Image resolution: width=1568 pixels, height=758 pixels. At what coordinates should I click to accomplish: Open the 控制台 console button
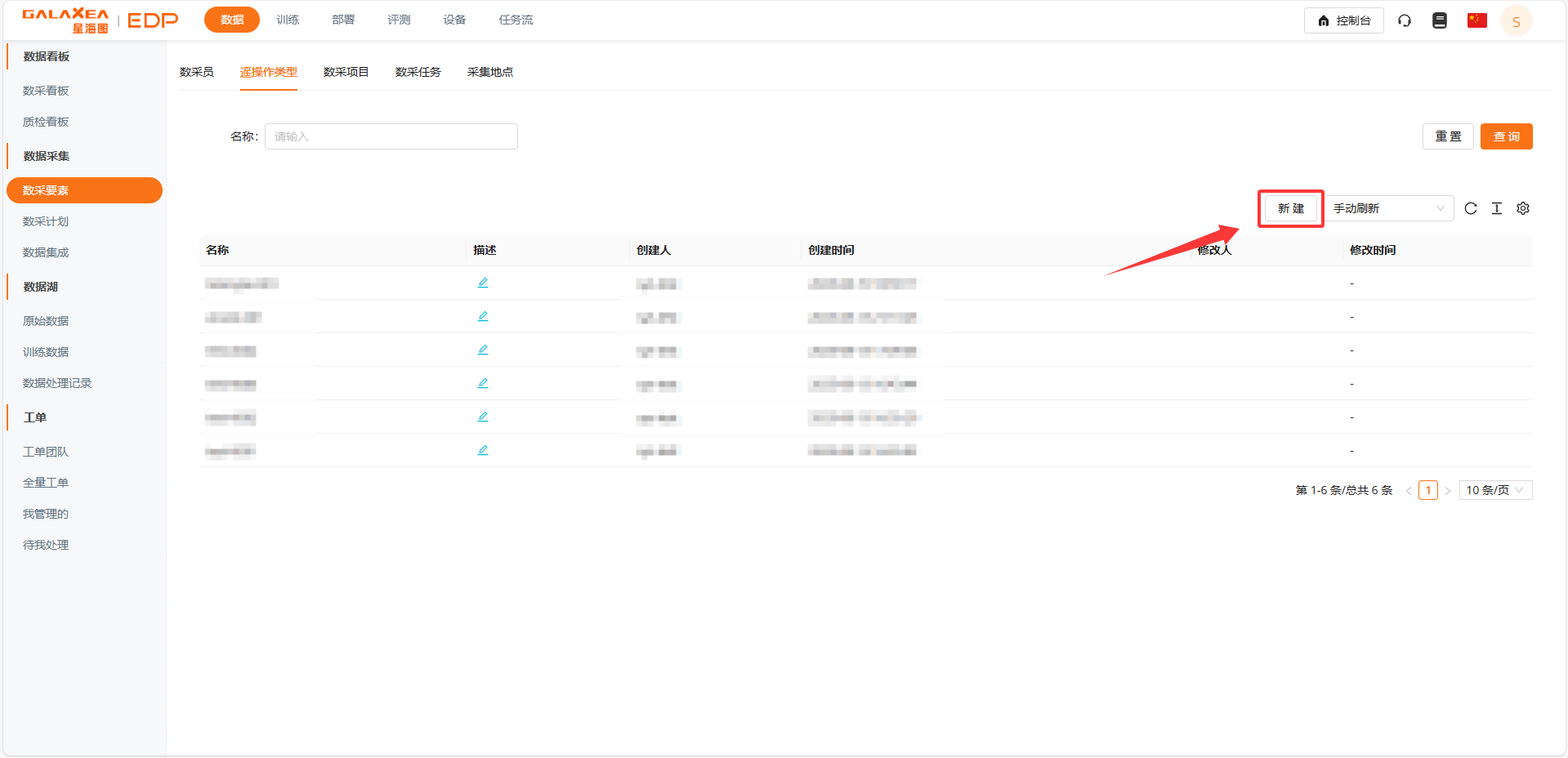[x=1343, y=20]
